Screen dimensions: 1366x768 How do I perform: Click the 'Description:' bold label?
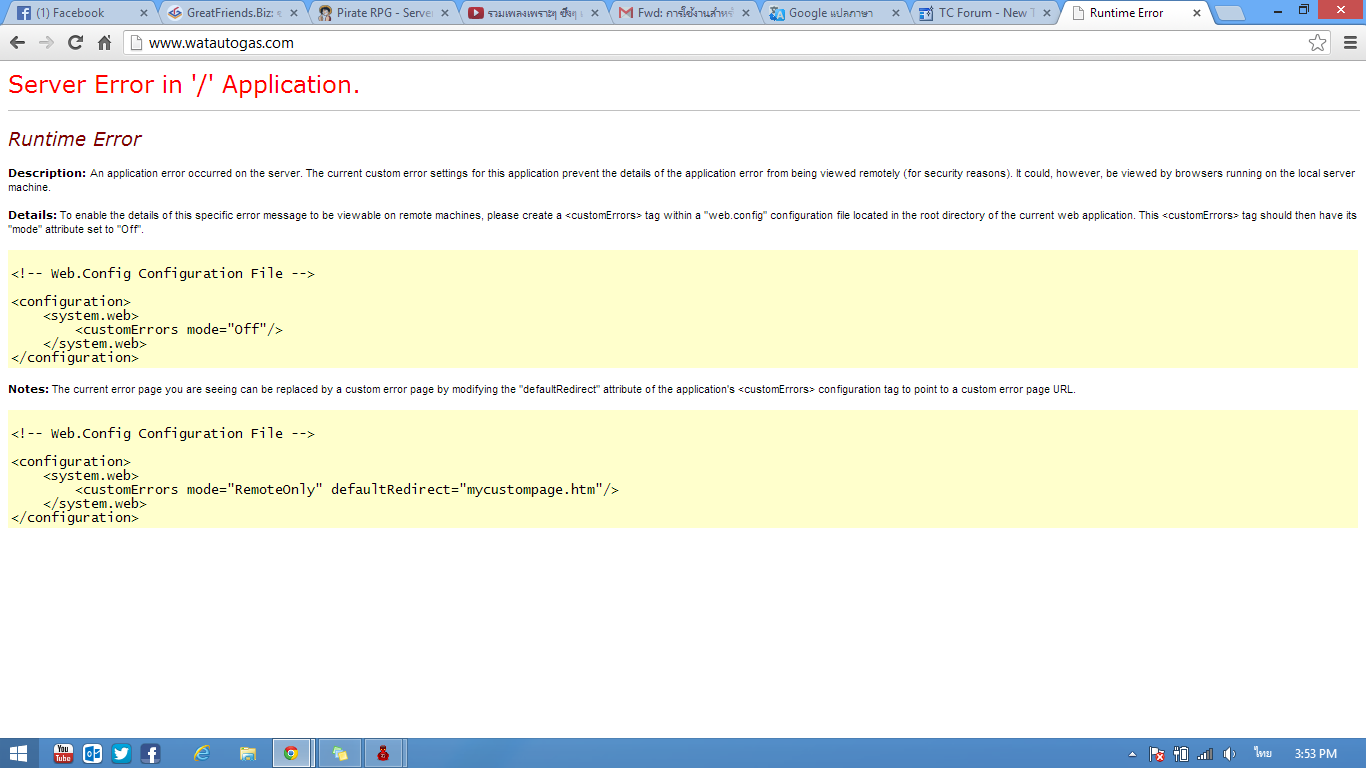click(x=47, y=173)
